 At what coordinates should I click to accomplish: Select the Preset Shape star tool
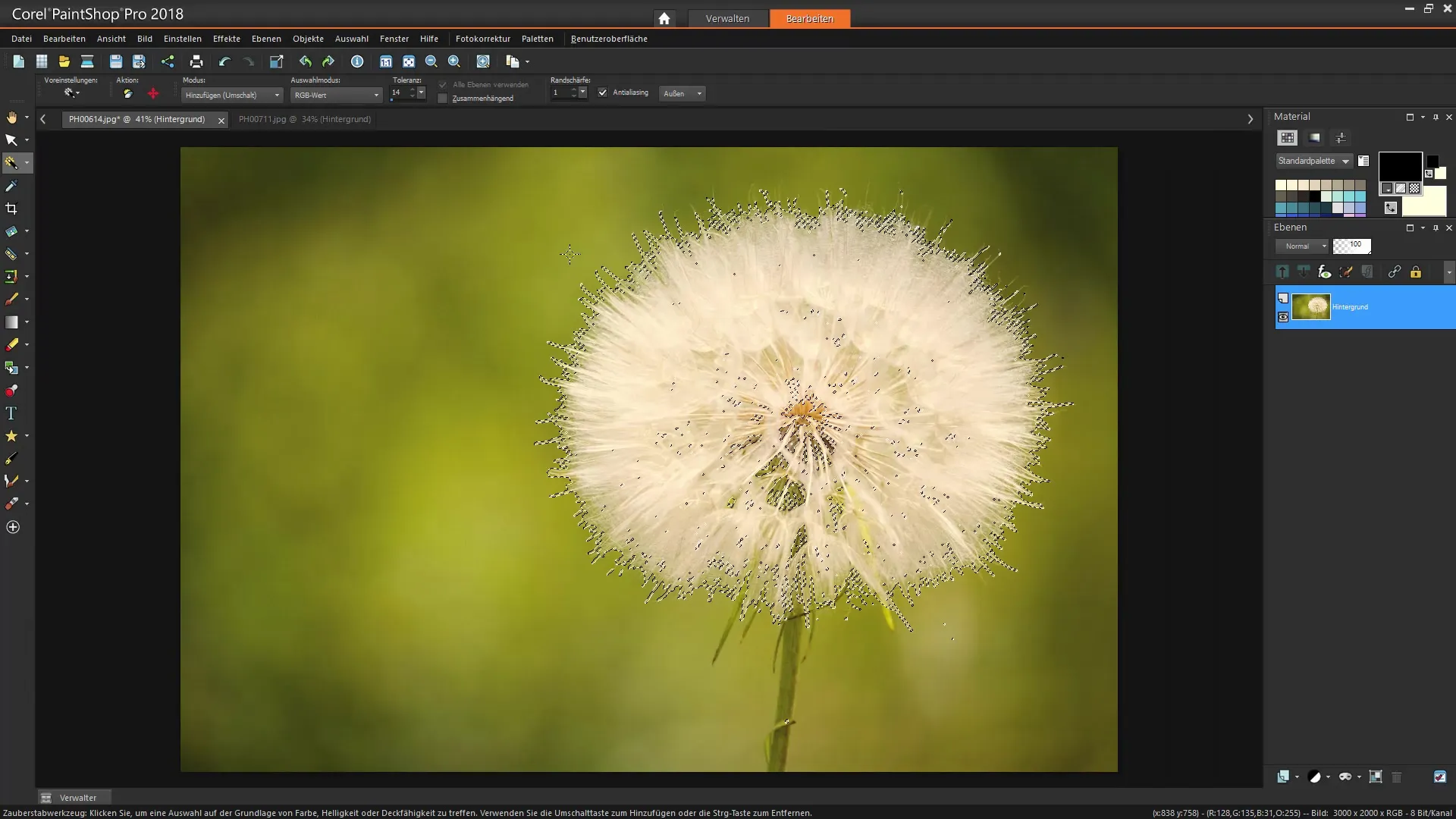tap(11, 436)
